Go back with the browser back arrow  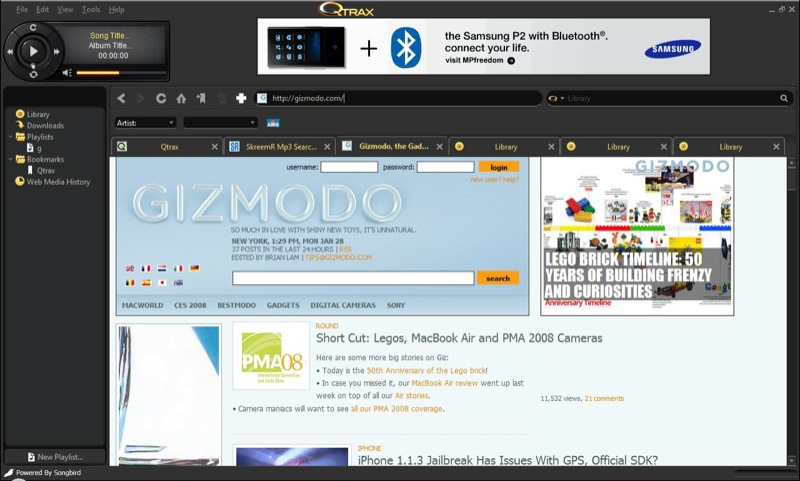tap(121, 98)
